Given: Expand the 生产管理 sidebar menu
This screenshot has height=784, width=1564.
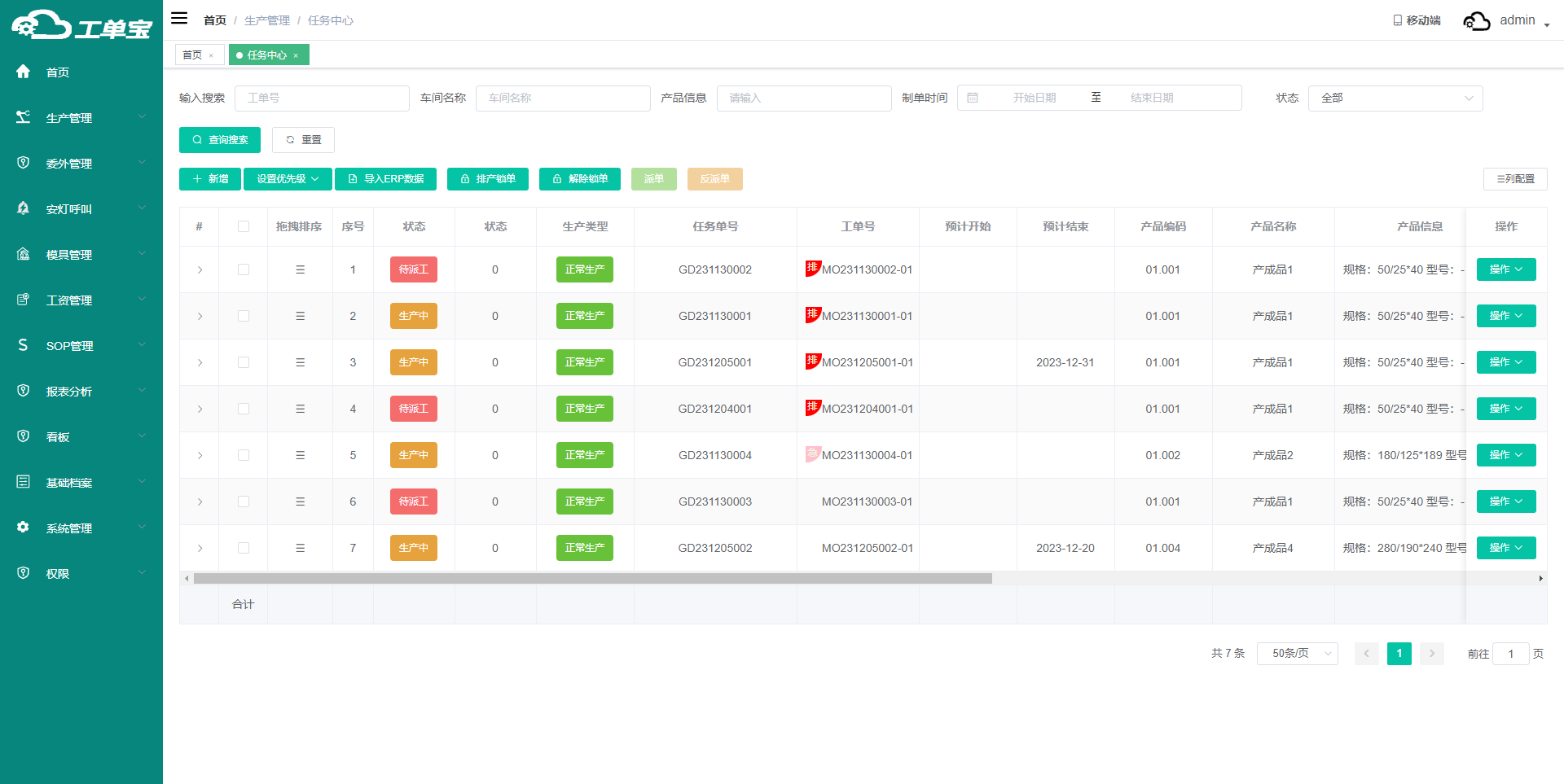Looking at the screenshot, I should (81, 118).
